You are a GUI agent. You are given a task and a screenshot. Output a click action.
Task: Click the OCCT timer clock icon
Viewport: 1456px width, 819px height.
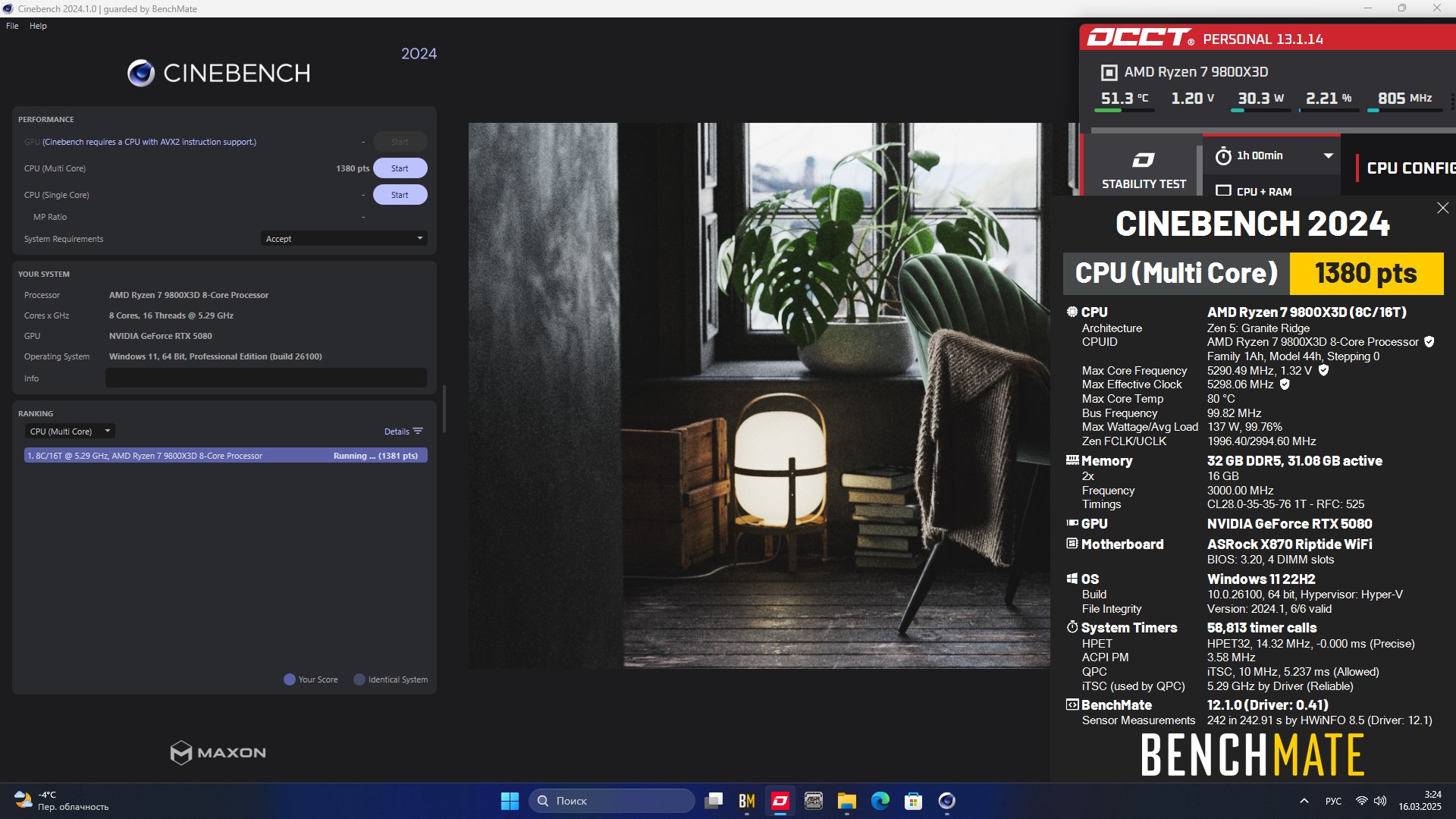click(1223, 156)
